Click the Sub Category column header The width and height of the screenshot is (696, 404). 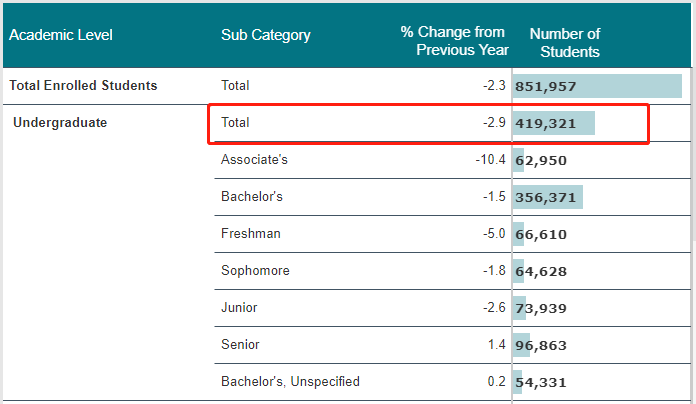click(266, 35)
